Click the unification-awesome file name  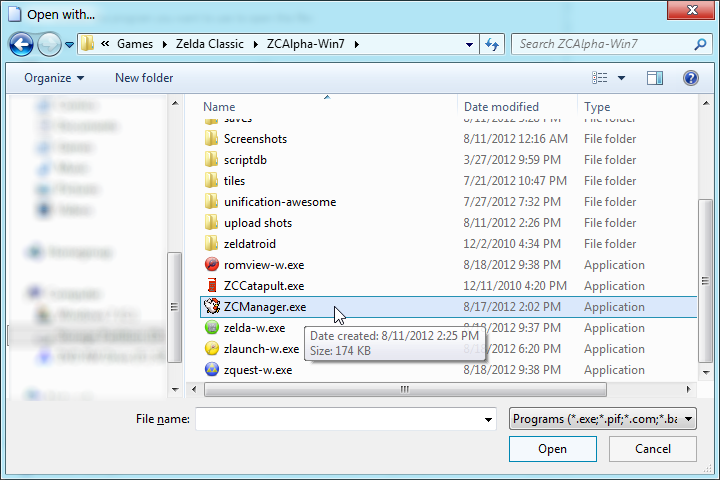(280, 202)
